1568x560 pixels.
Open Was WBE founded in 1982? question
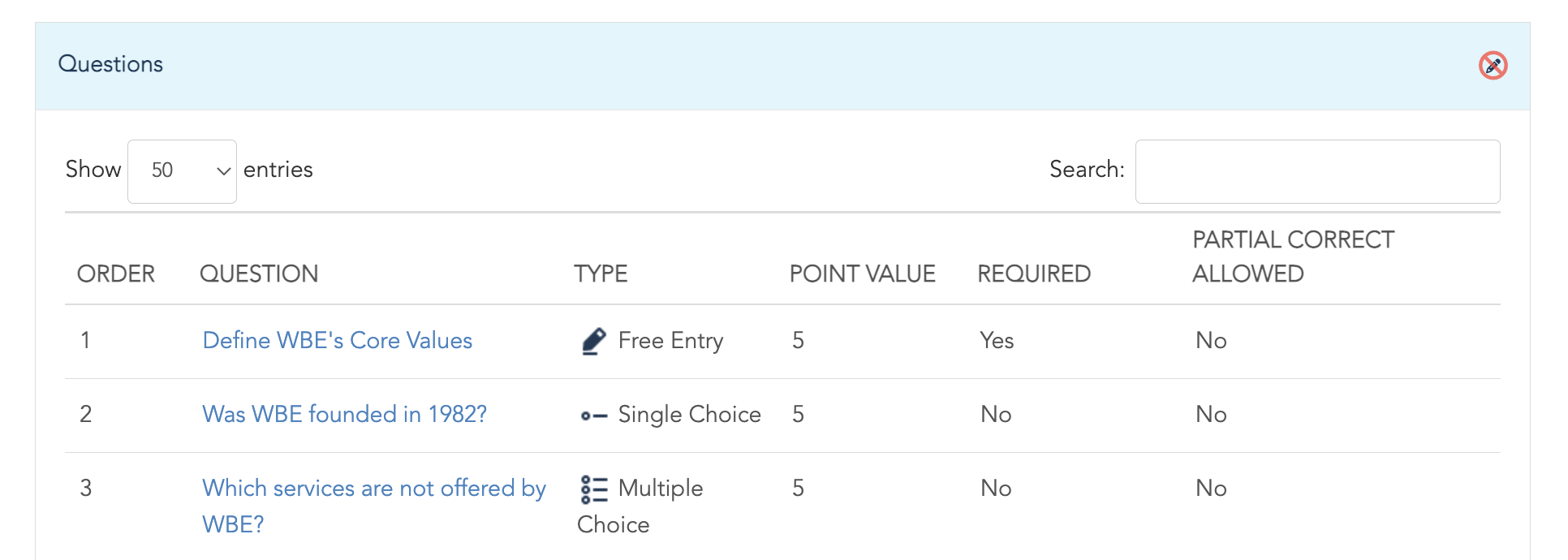click(x=344, y=414)
